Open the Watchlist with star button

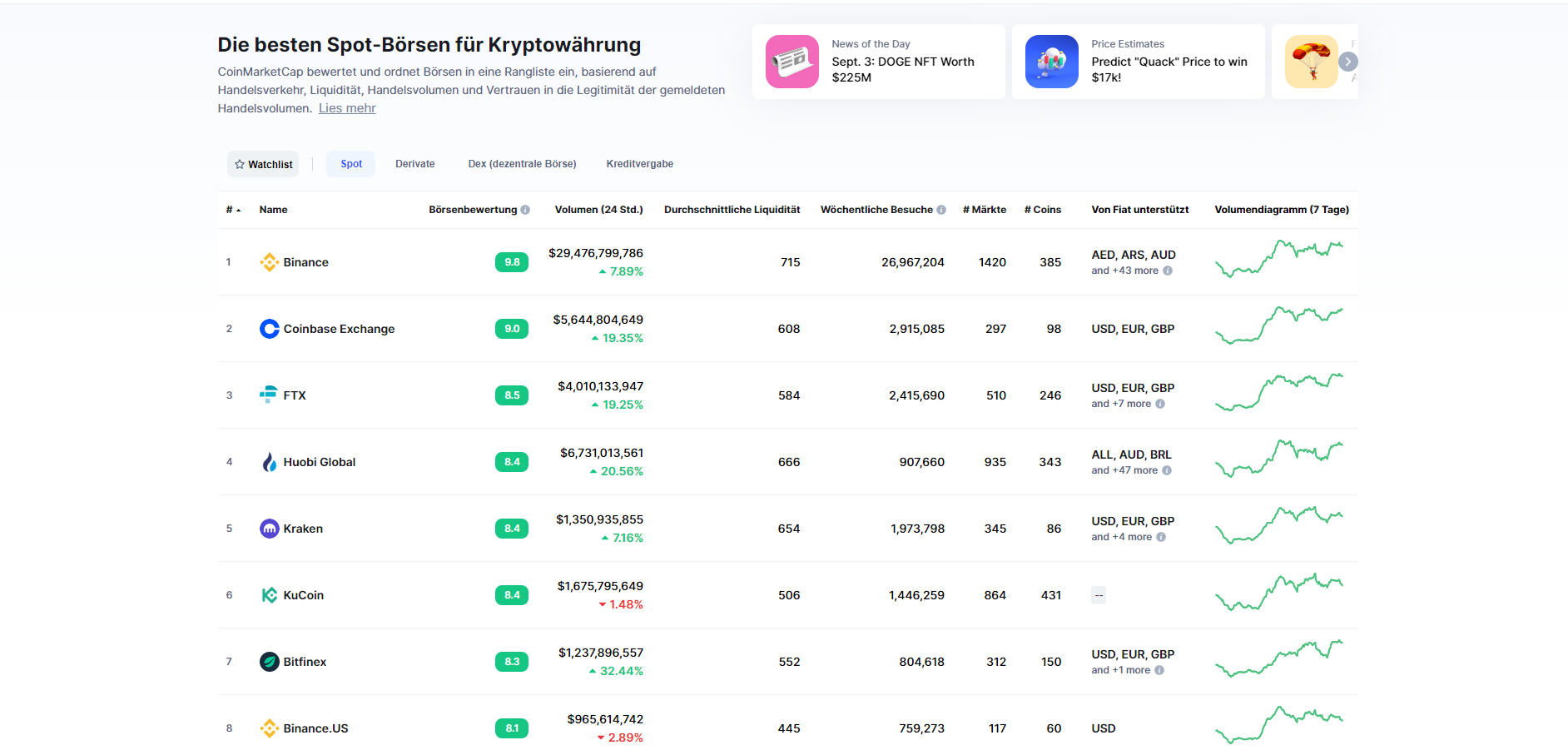[x=263, y=164]
